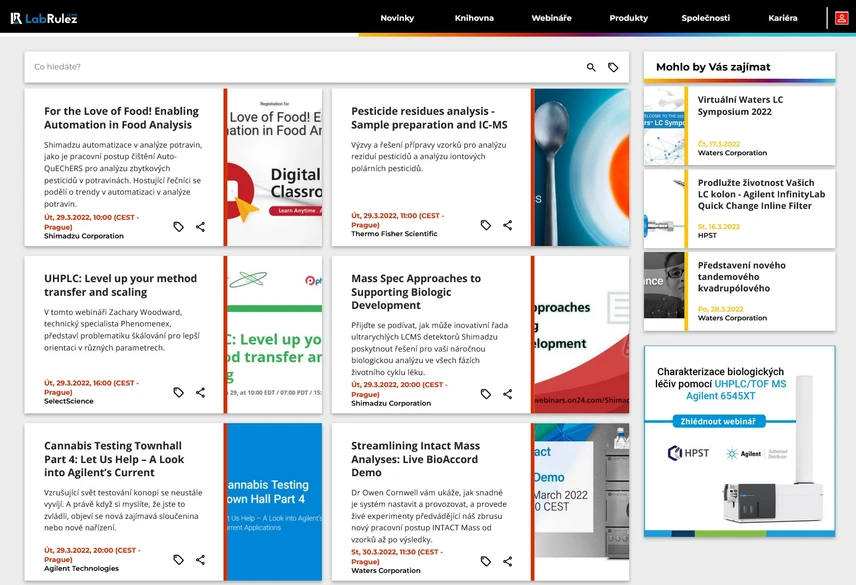Open 'Streamlining Intact Mass Analyses' title
The height and width of the screenshot is (585, 856).
coord(415,459)
